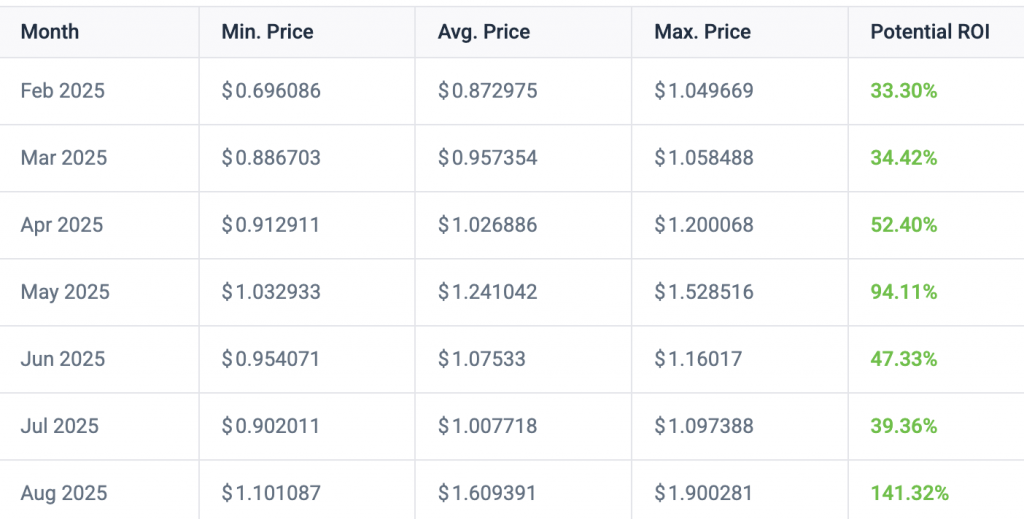Click the Min. Price column header

(x=267, y=32)
